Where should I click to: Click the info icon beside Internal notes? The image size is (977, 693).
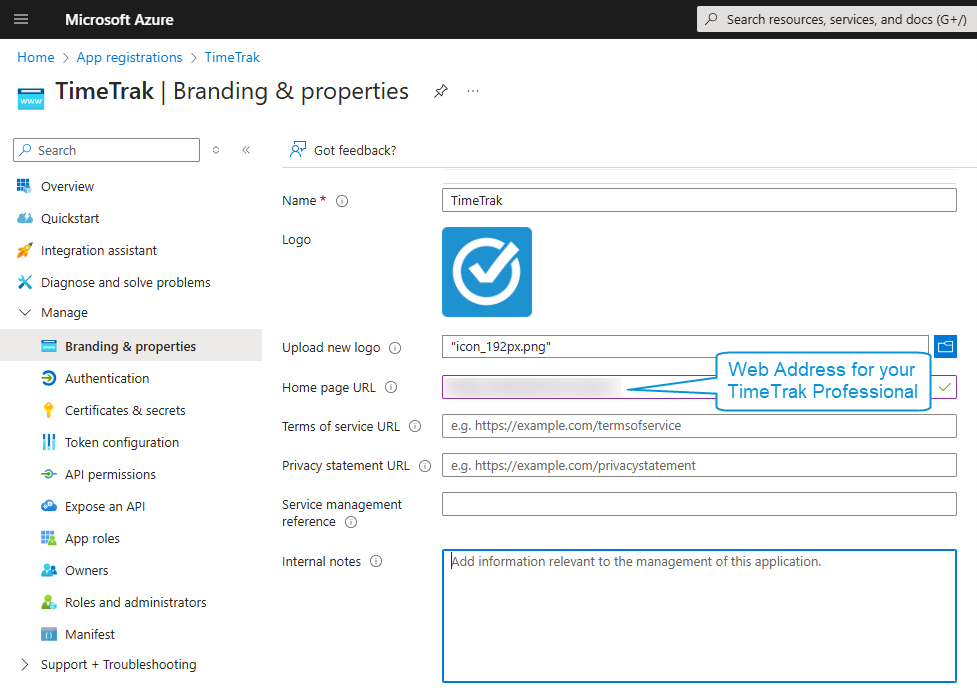[x=376, y=562]
